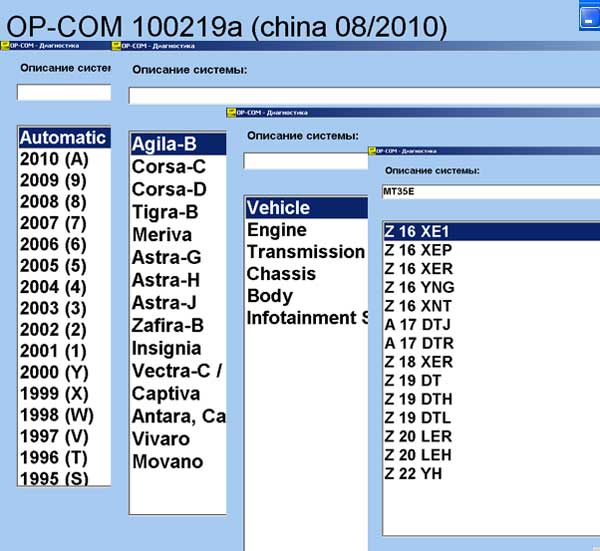Open the Body system category
The image size is (600, 551).
(x=270, y=296)
